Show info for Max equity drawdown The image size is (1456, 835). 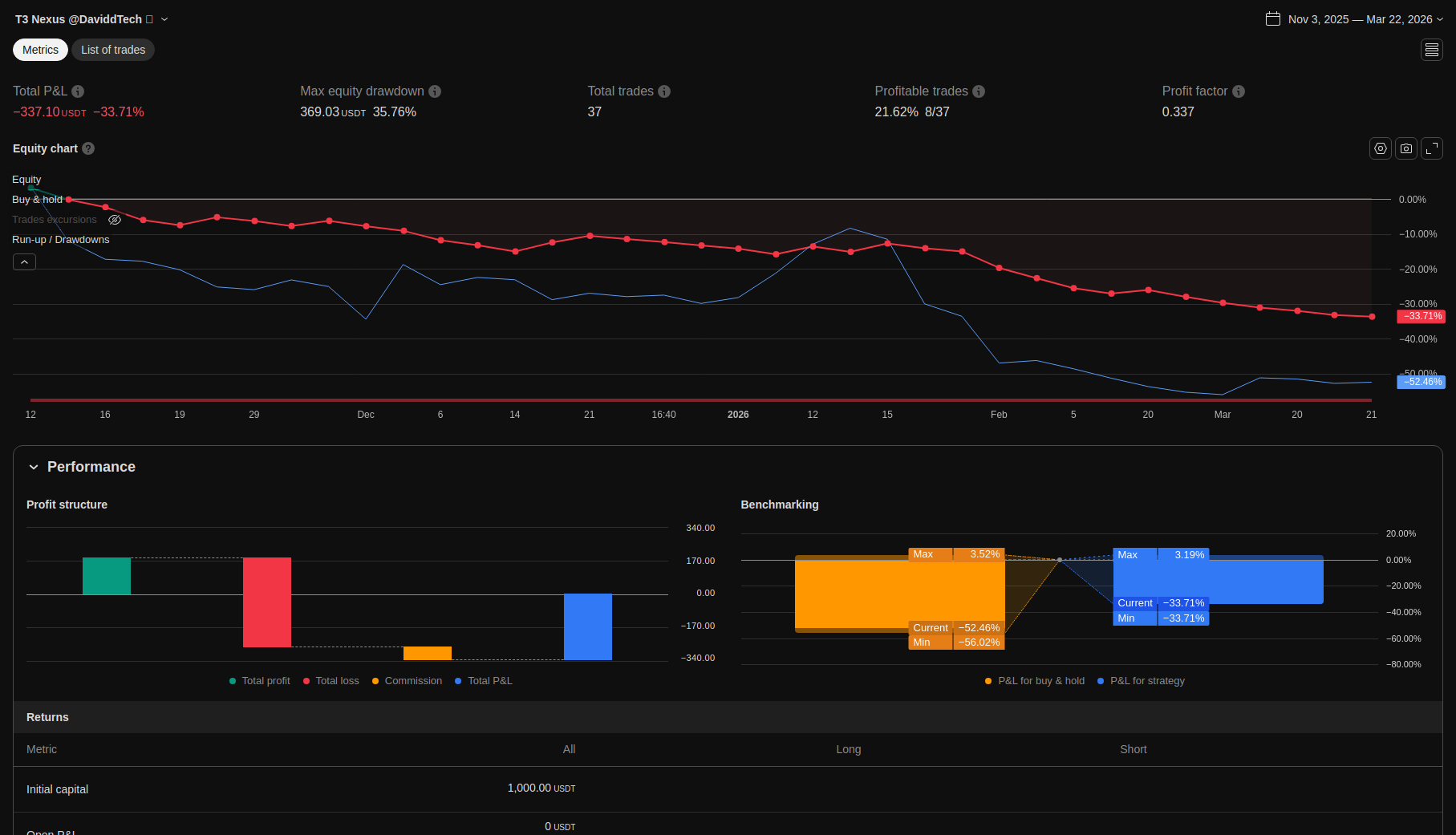(x=435, y=91)
